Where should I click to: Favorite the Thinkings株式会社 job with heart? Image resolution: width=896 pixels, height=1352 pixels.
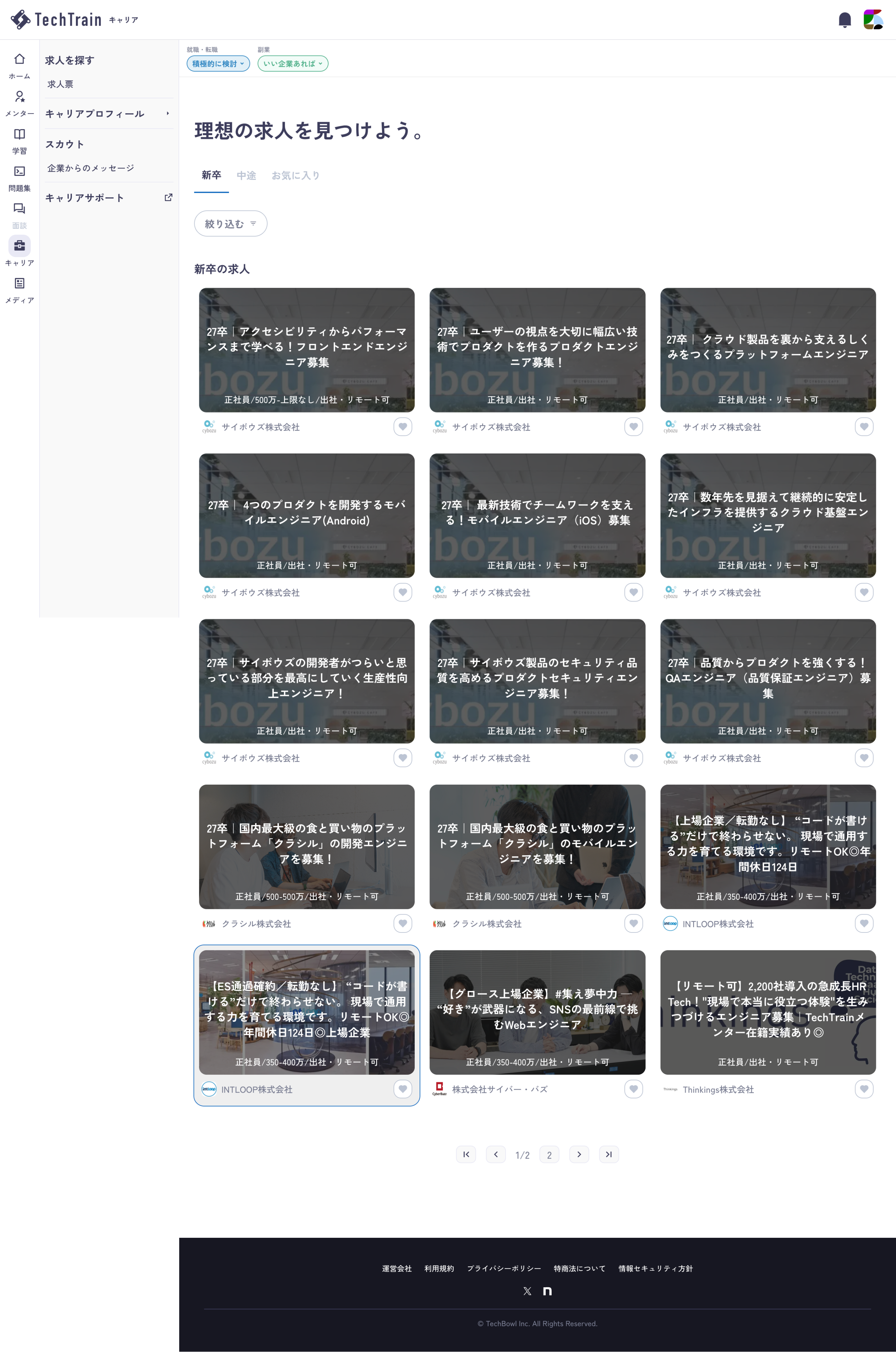[x=863, y=1089]
